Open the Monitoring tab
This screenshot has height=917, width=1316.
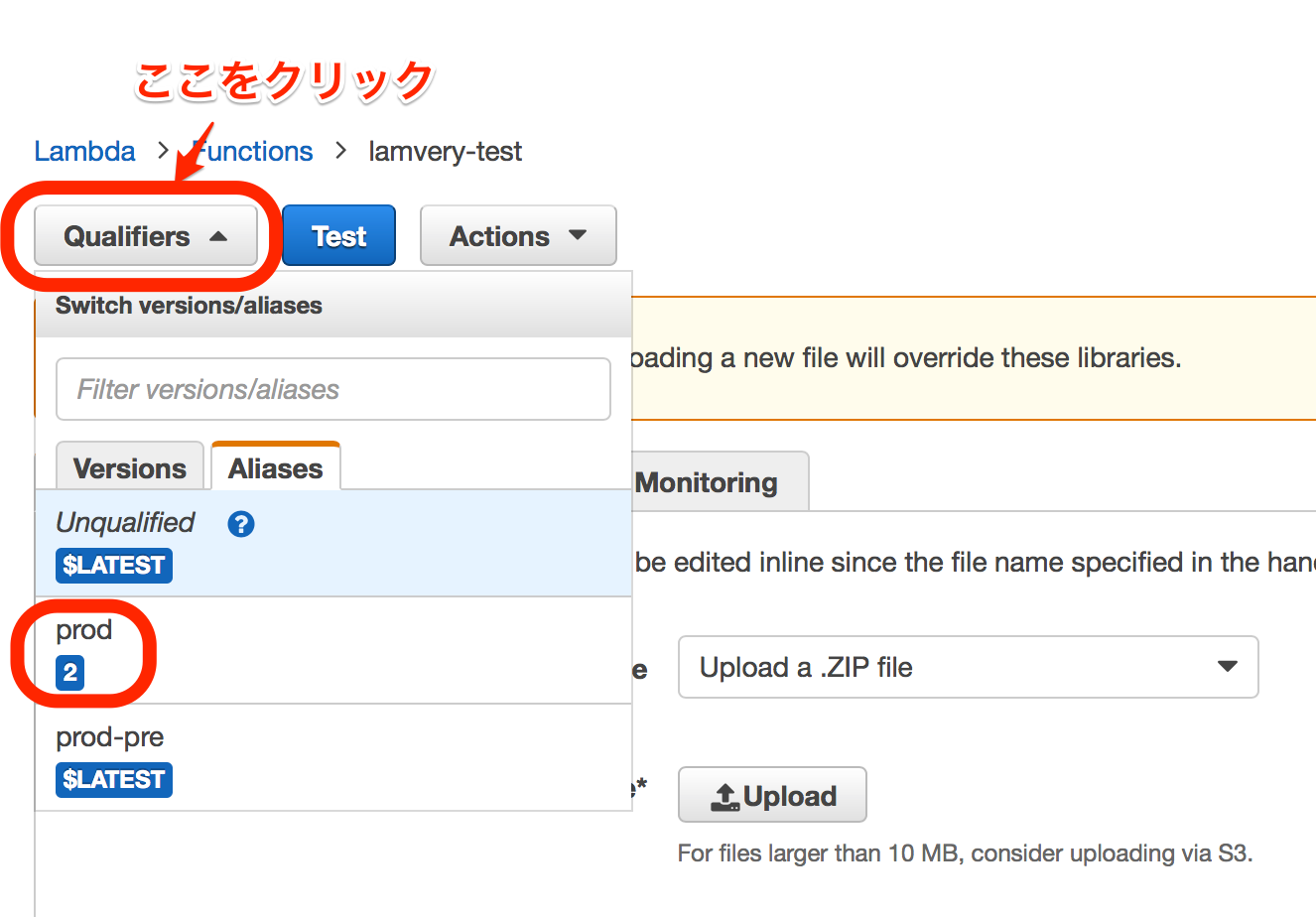707,483
